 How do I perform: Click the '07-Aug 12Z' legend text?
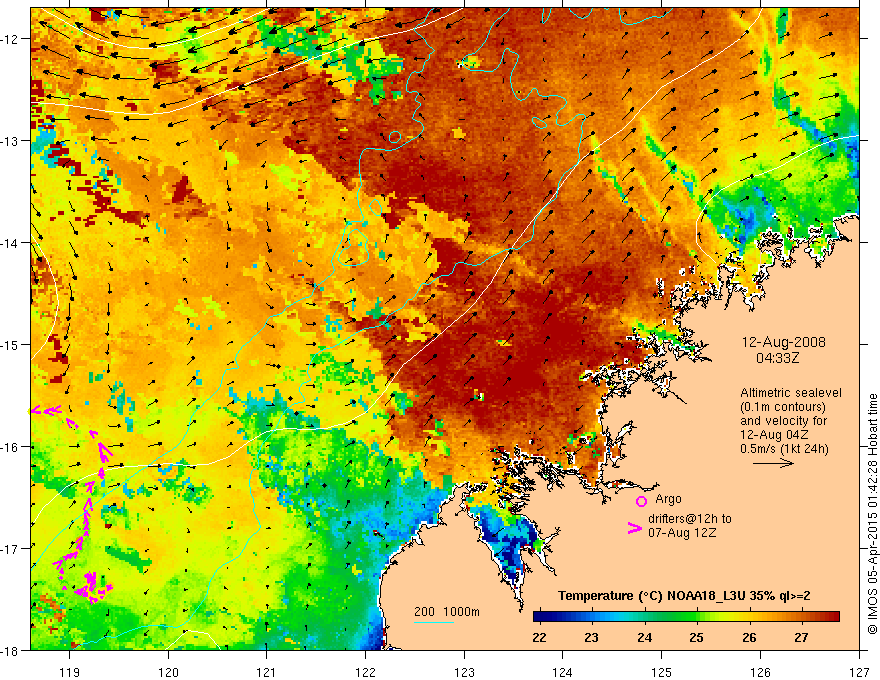click(682, 533)
